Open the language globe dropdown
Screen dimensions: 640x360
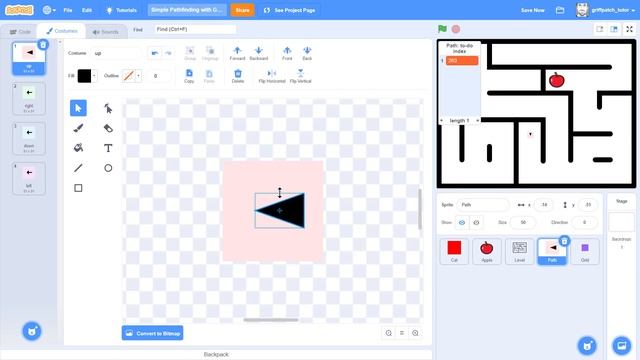pyautogui.click(x=49, y=10)
